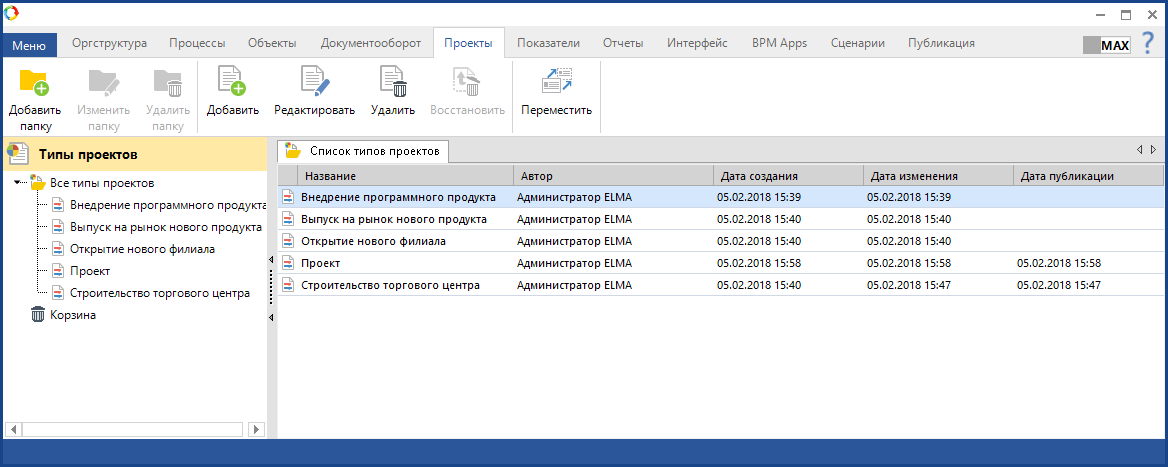Click the Add project type icon
The image size is (1168, 467).
point(232,82)
